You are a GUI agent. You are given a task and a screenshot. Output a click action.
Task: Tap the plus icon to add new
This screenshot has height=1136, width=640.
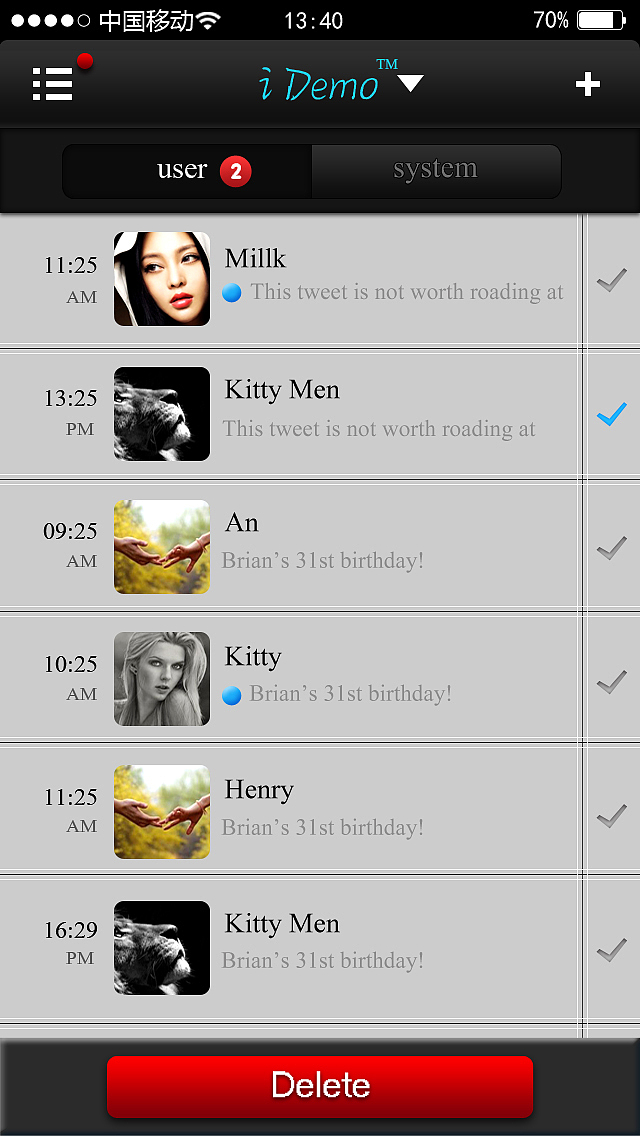pos(588,84)
